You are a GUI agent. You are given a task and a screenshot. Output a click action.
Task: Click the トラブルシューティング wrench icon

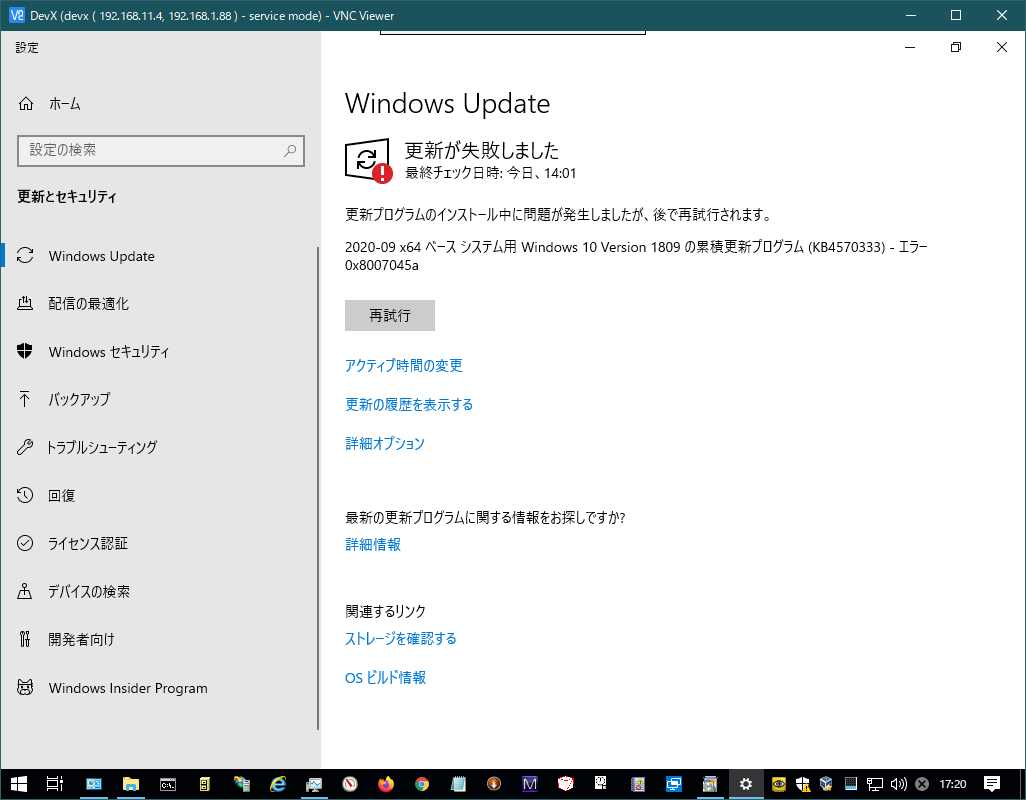(x=25, y=447)
